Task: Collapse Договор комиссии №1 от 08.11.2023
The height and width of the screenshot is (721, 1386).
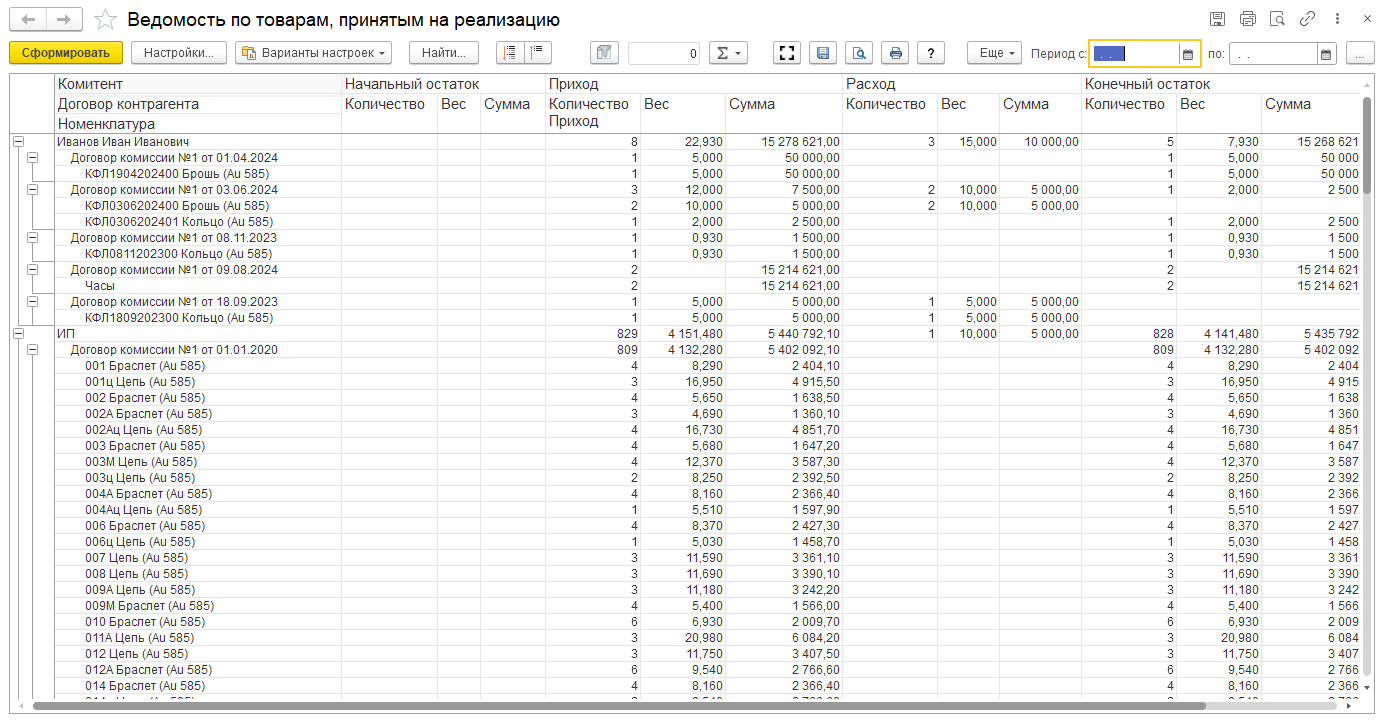Action: 32,238
